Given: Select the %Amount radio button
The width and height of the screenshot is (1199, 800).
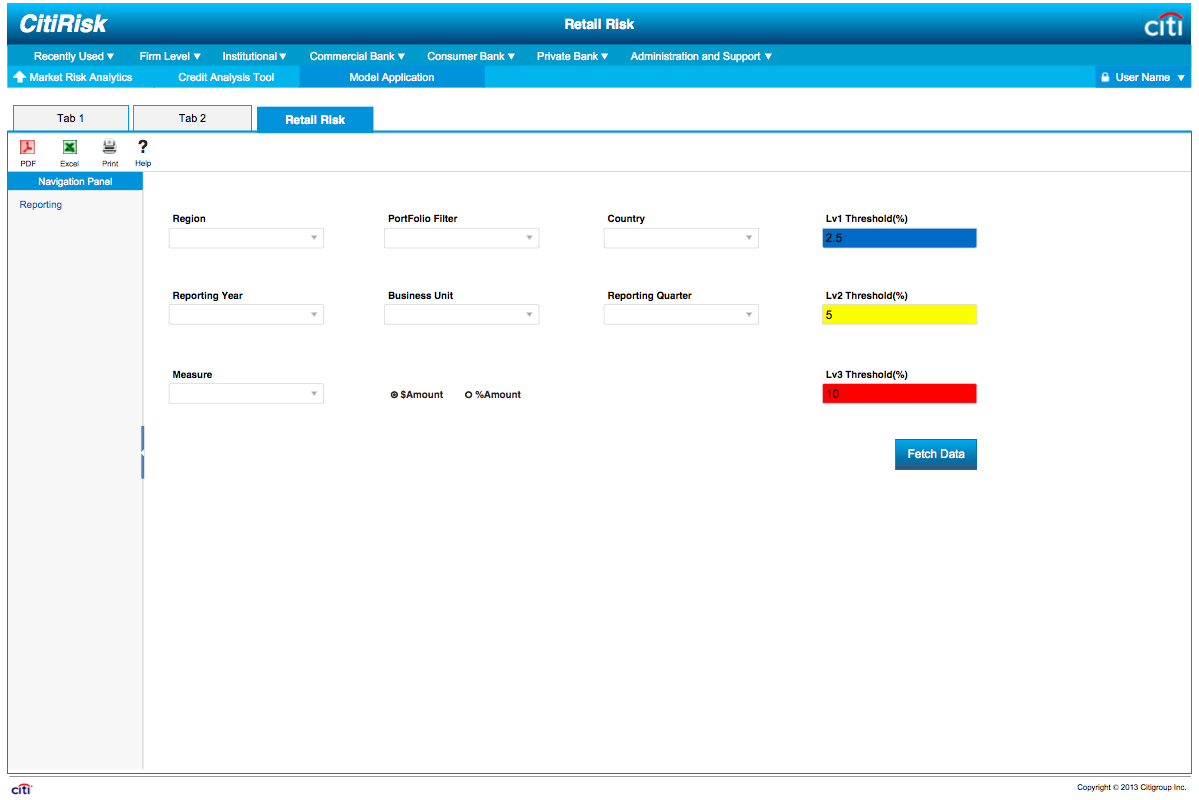Looking at the screenshot, I should [x=468, y=395].
